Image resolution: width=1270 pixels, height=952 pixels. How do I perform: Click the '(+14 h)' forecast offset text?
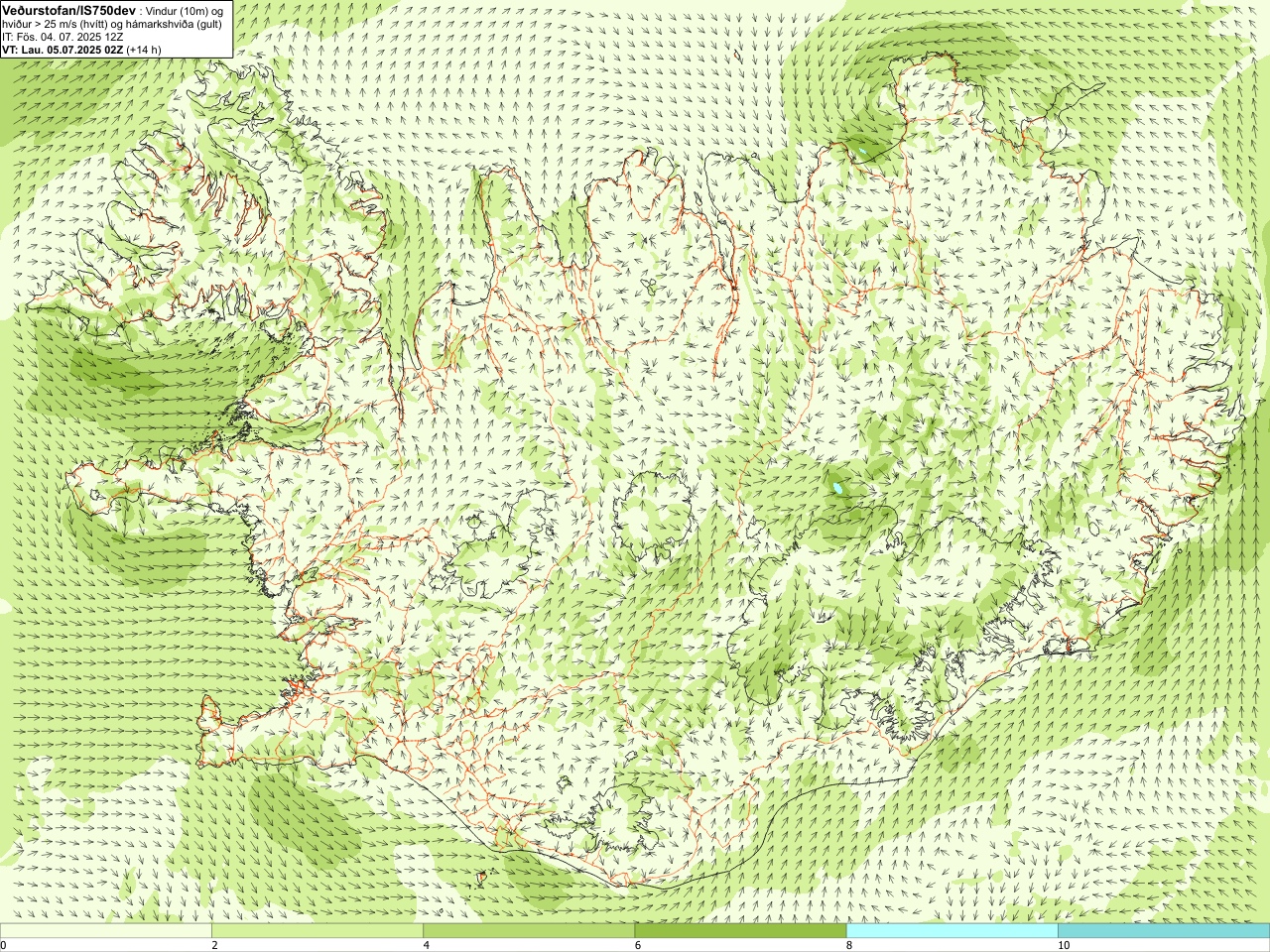(144, 50)
